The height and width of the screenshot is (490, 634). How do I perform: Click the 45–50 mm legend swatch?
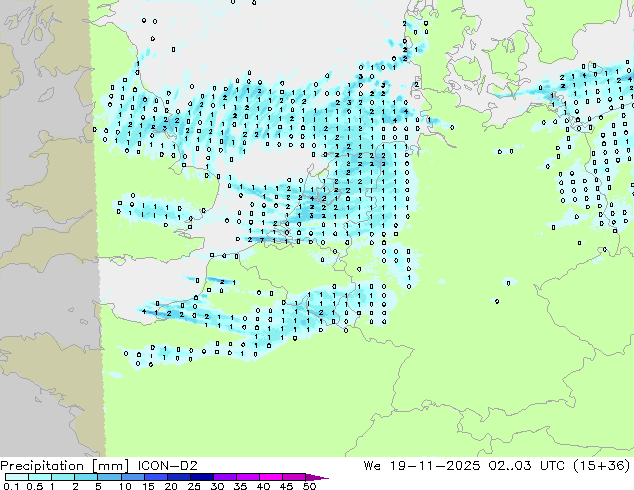[294, 477]
